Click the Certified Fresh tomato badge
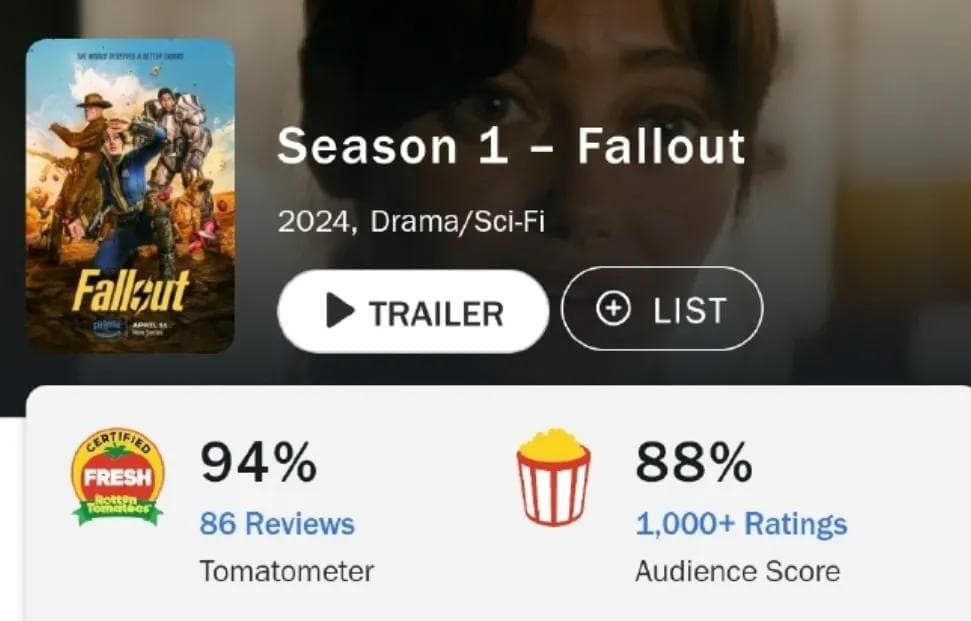The width and height of the screenshot is (971, 621). click(x=118, y=477)
